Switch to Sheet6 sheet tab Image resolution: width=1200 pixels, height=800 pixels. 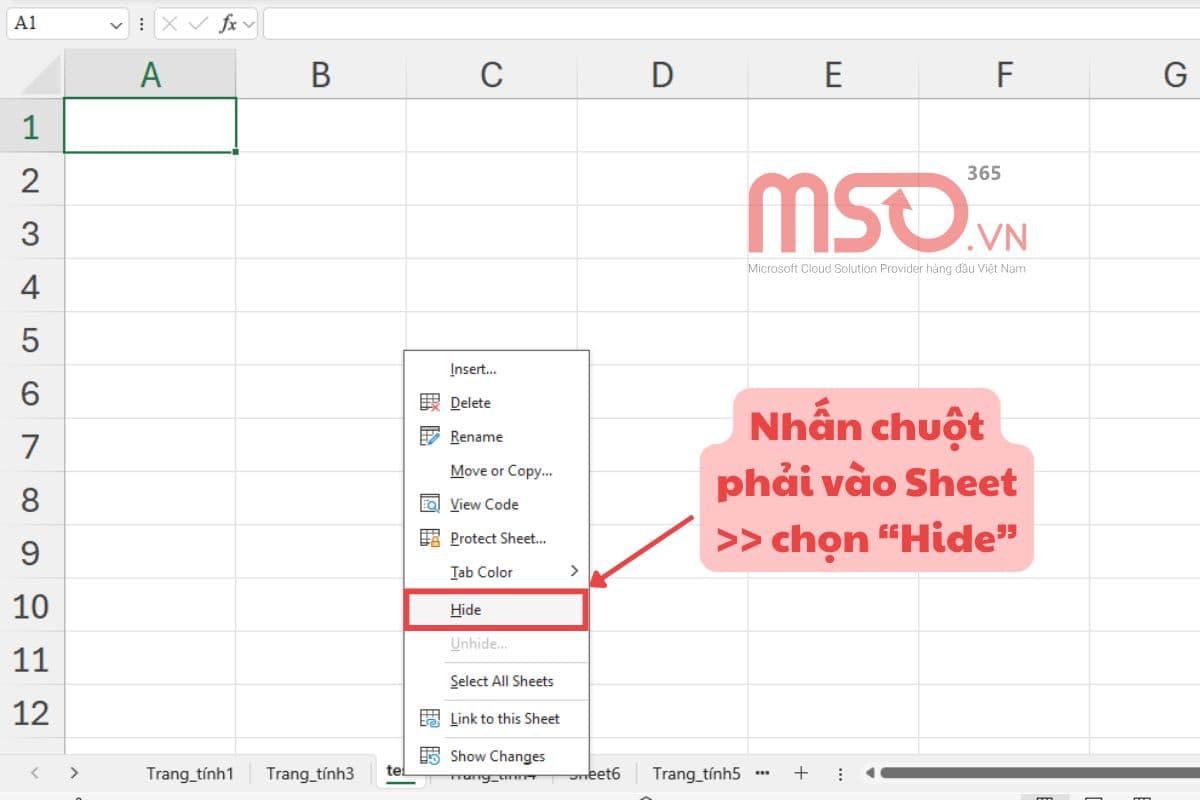tap(600, 773)
